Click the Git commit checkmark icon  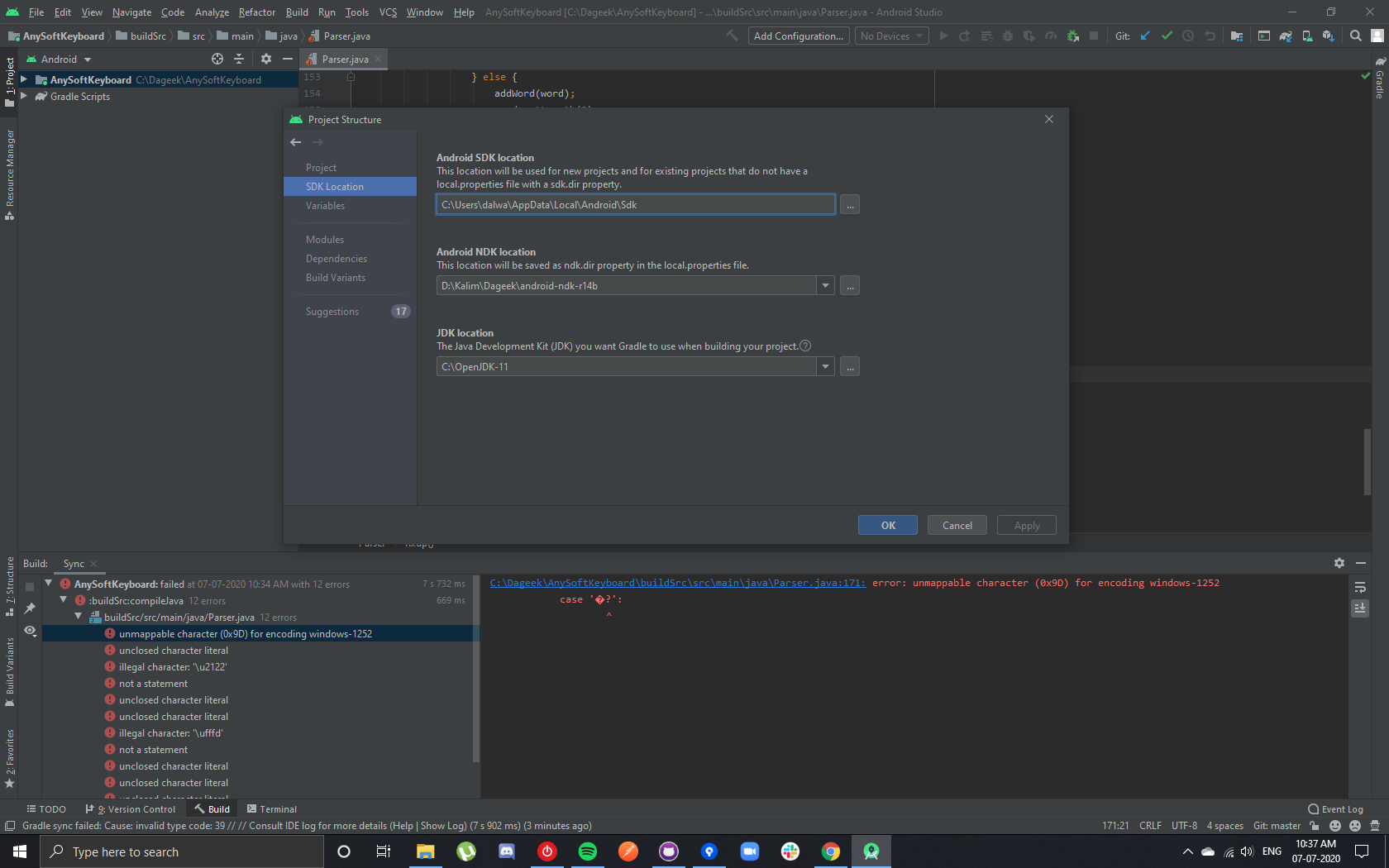coord(1167,36)
